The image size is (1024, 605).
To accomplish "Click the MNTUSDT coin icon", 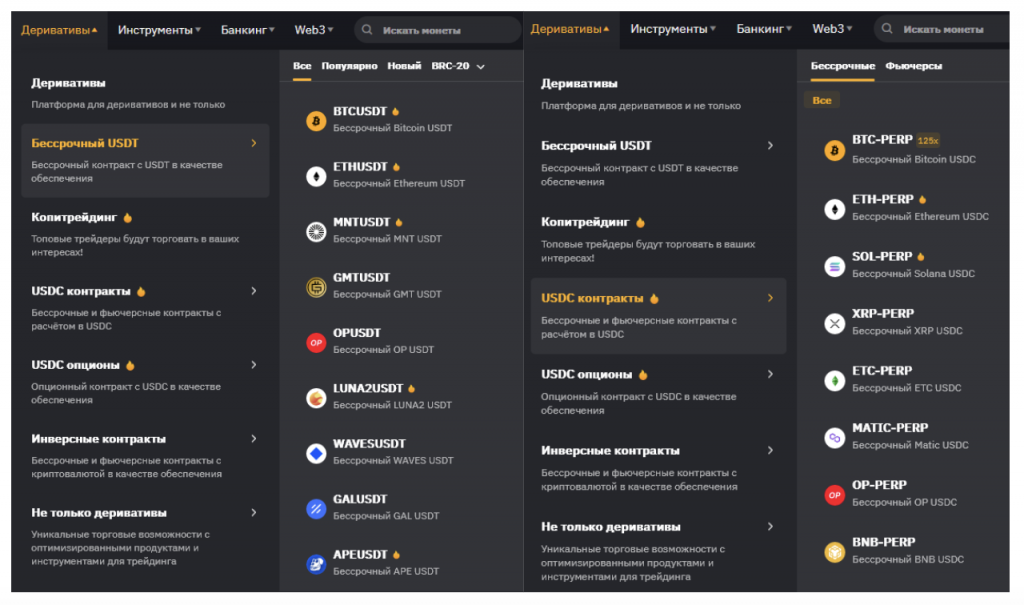I will (x=316, y=232).
